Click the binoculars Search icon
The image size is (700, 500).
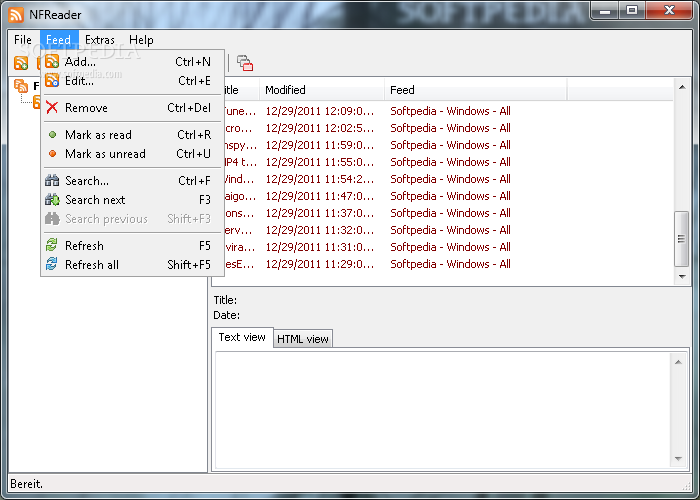[x=52, y=180]
